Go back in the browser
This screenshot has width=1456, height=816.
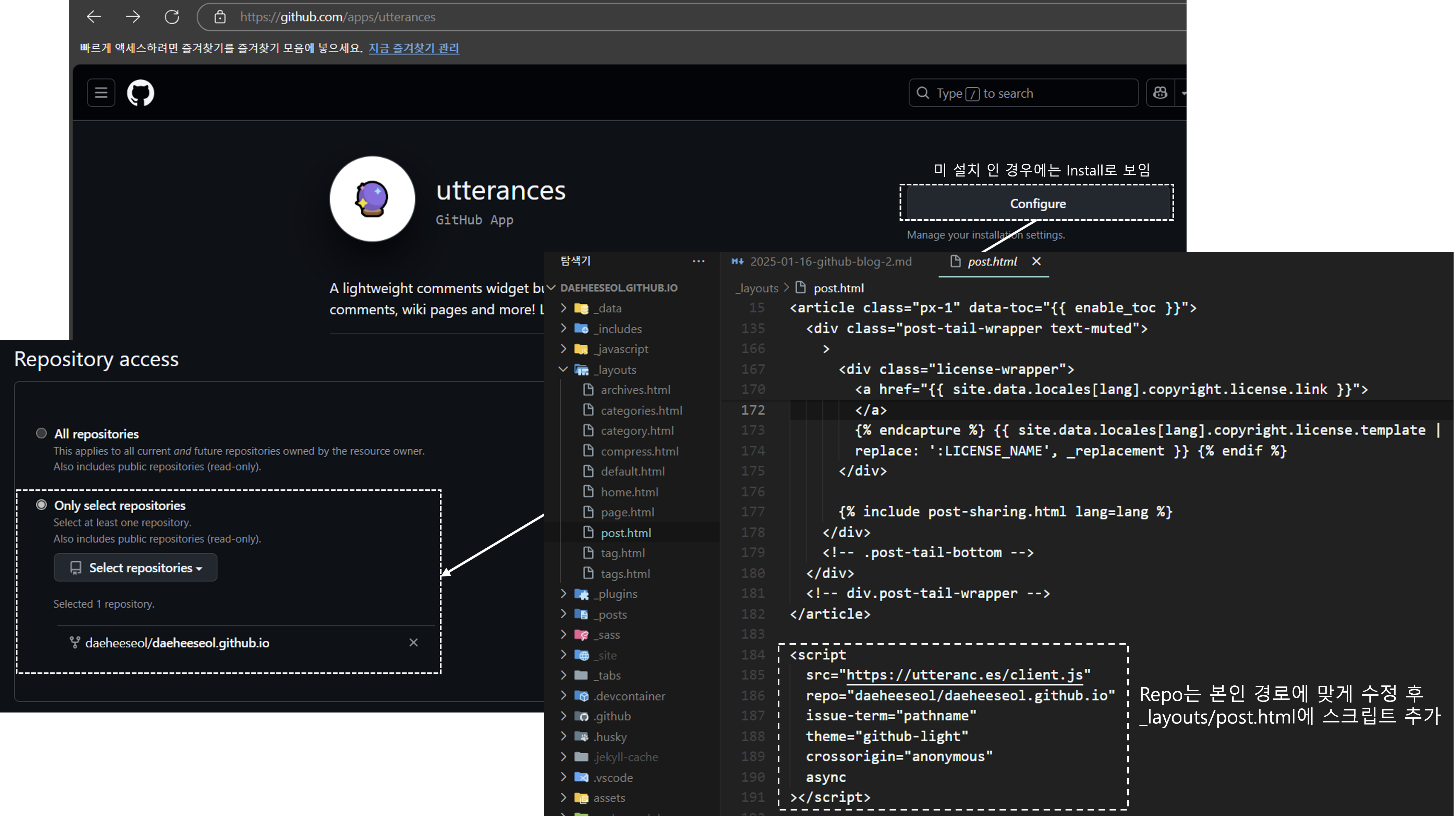(94, 17)
